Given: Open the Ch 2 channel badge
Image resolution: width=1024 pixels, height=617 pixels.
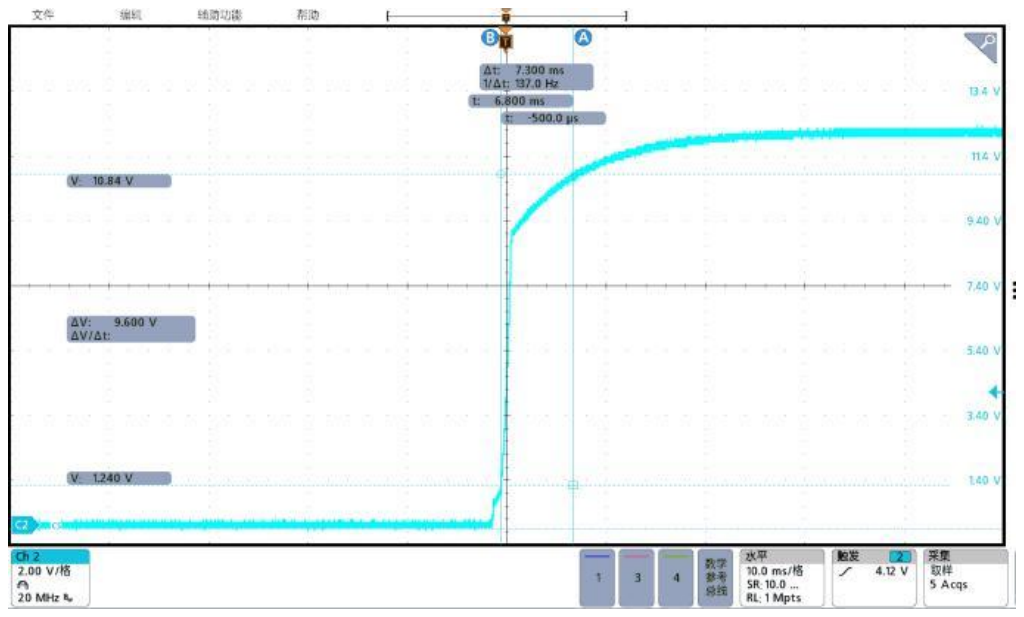Looking at the screenshot, I should click(x=50, y=578).
